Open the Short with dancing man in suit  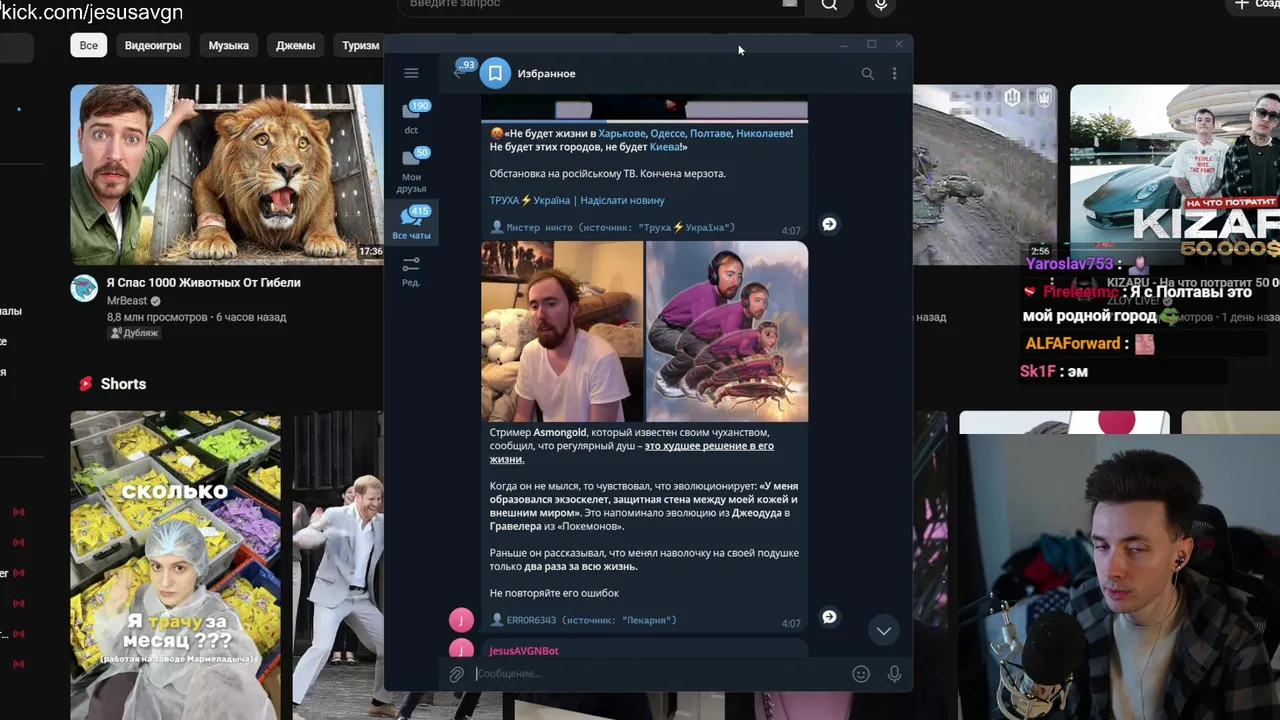click(x=338, y=565)
